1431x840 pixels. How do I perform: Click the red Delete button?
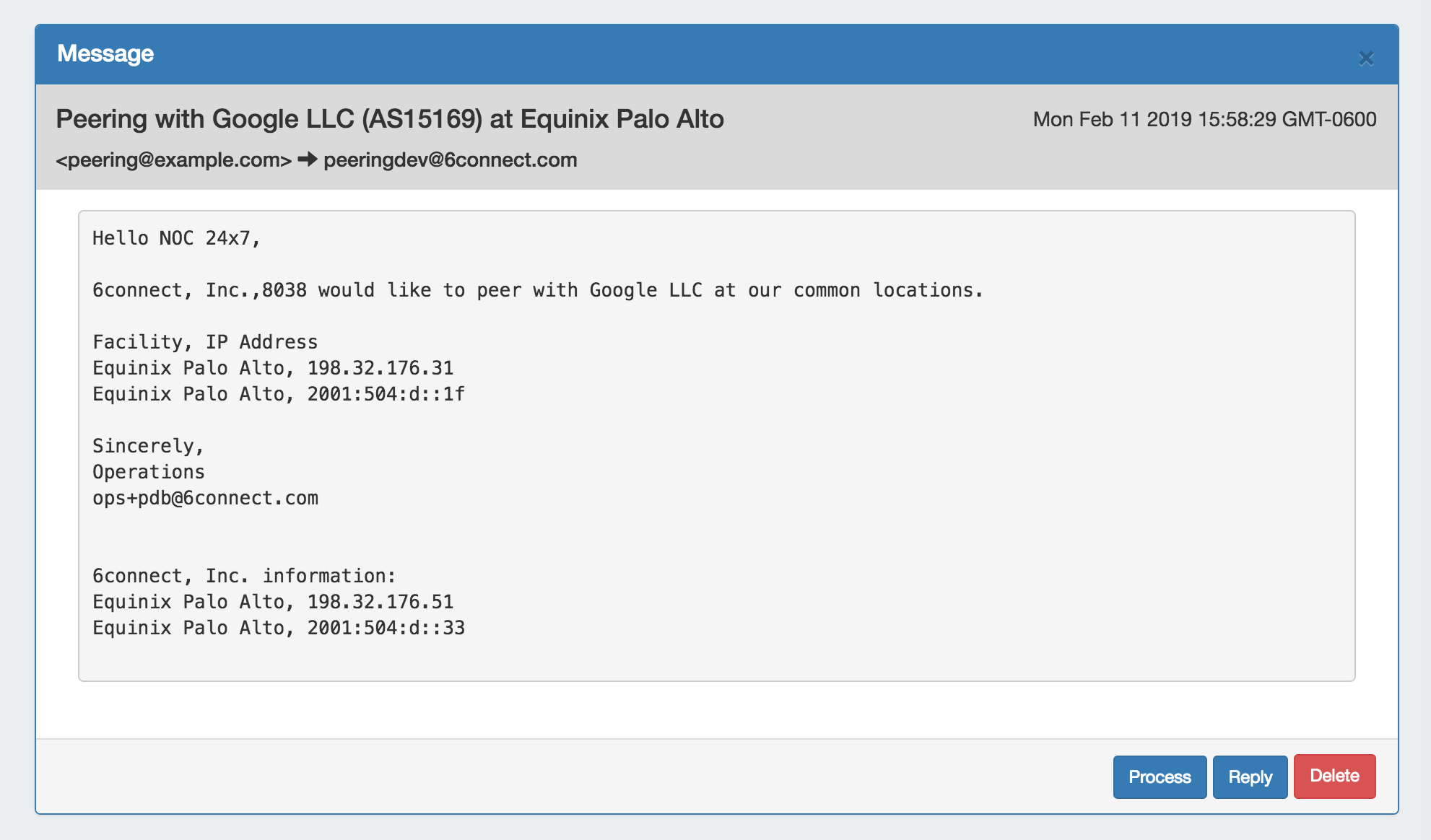point(1334,776)
